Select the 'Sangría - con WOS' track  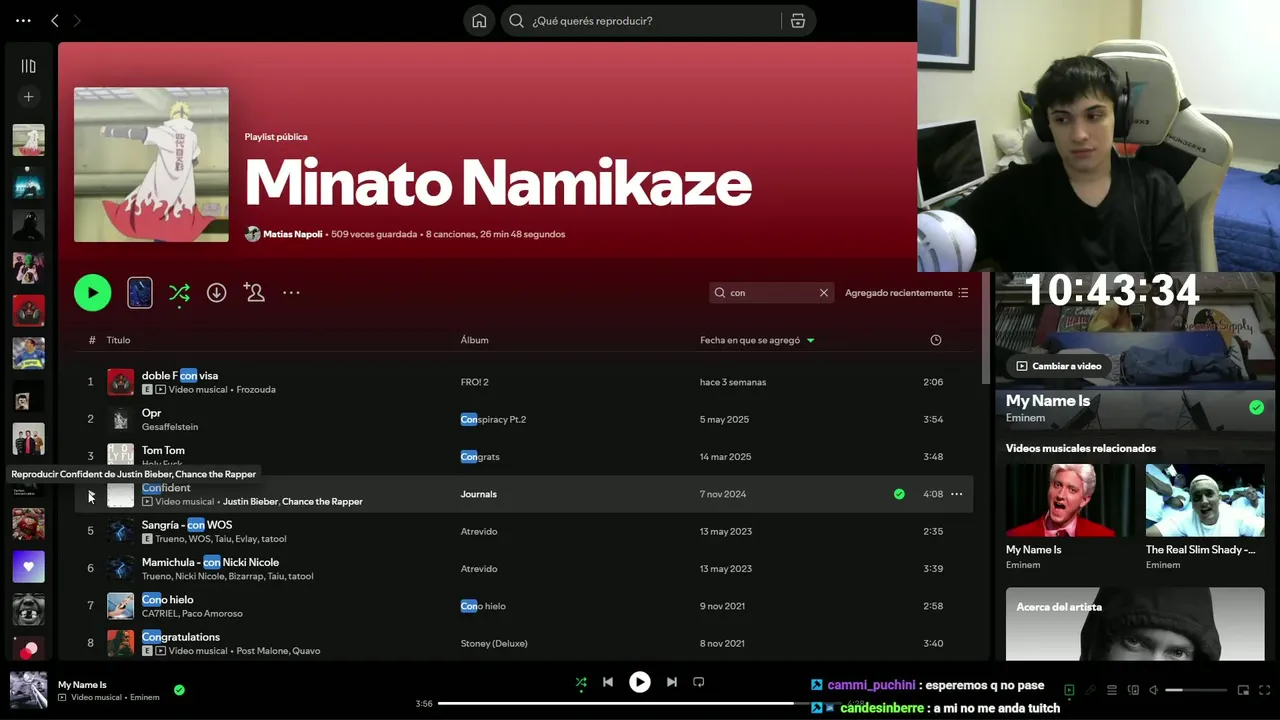pos(187,525)
